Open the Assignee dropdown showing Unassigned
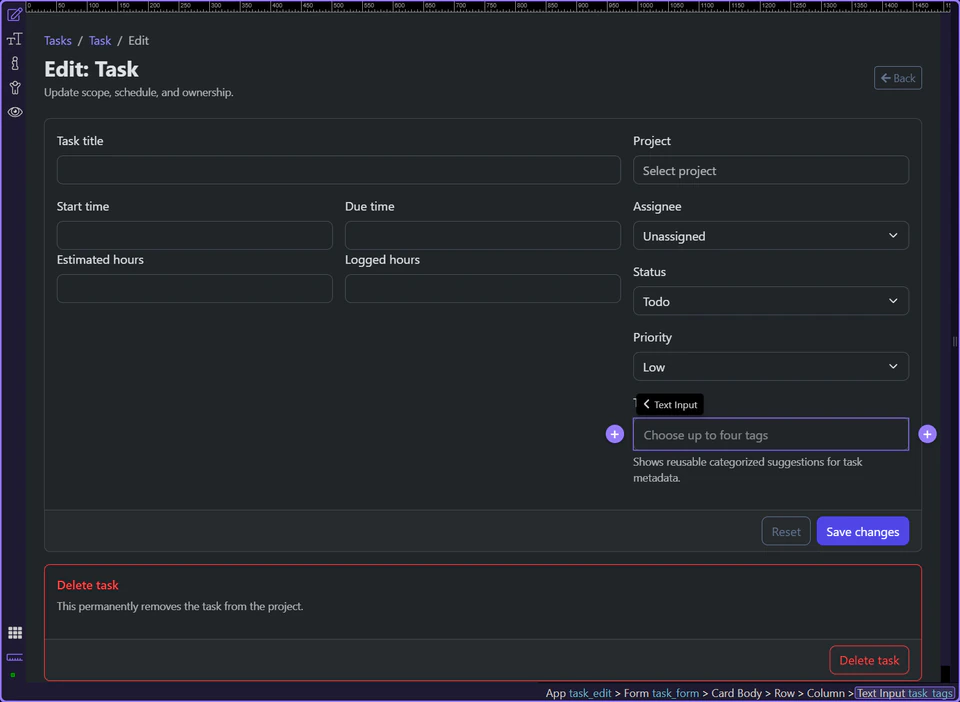 tap(770, 235)
